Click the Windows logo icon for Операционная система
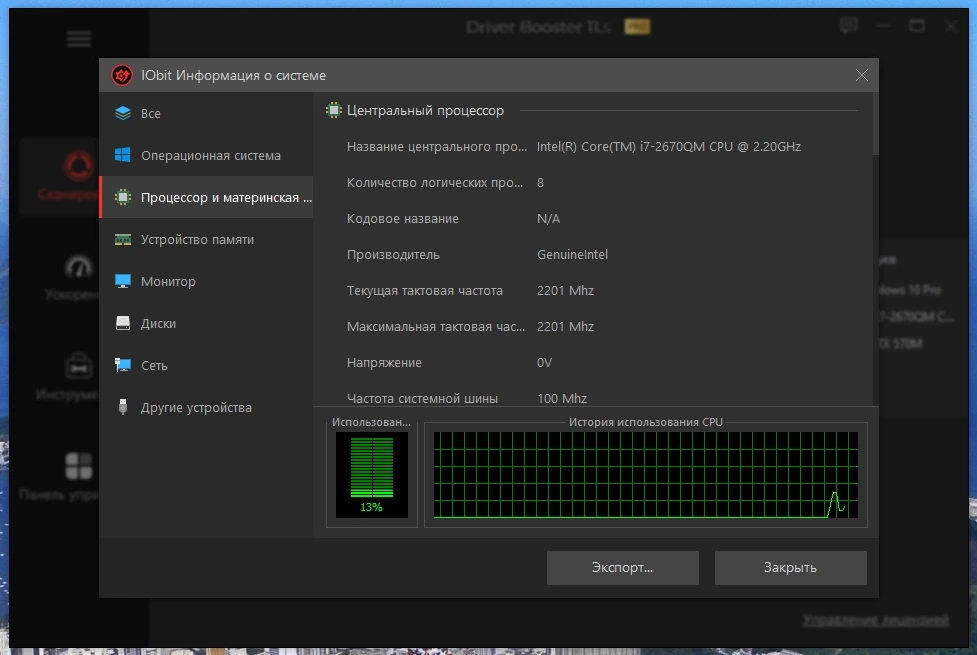977x655 pixels. click(123, 155)
